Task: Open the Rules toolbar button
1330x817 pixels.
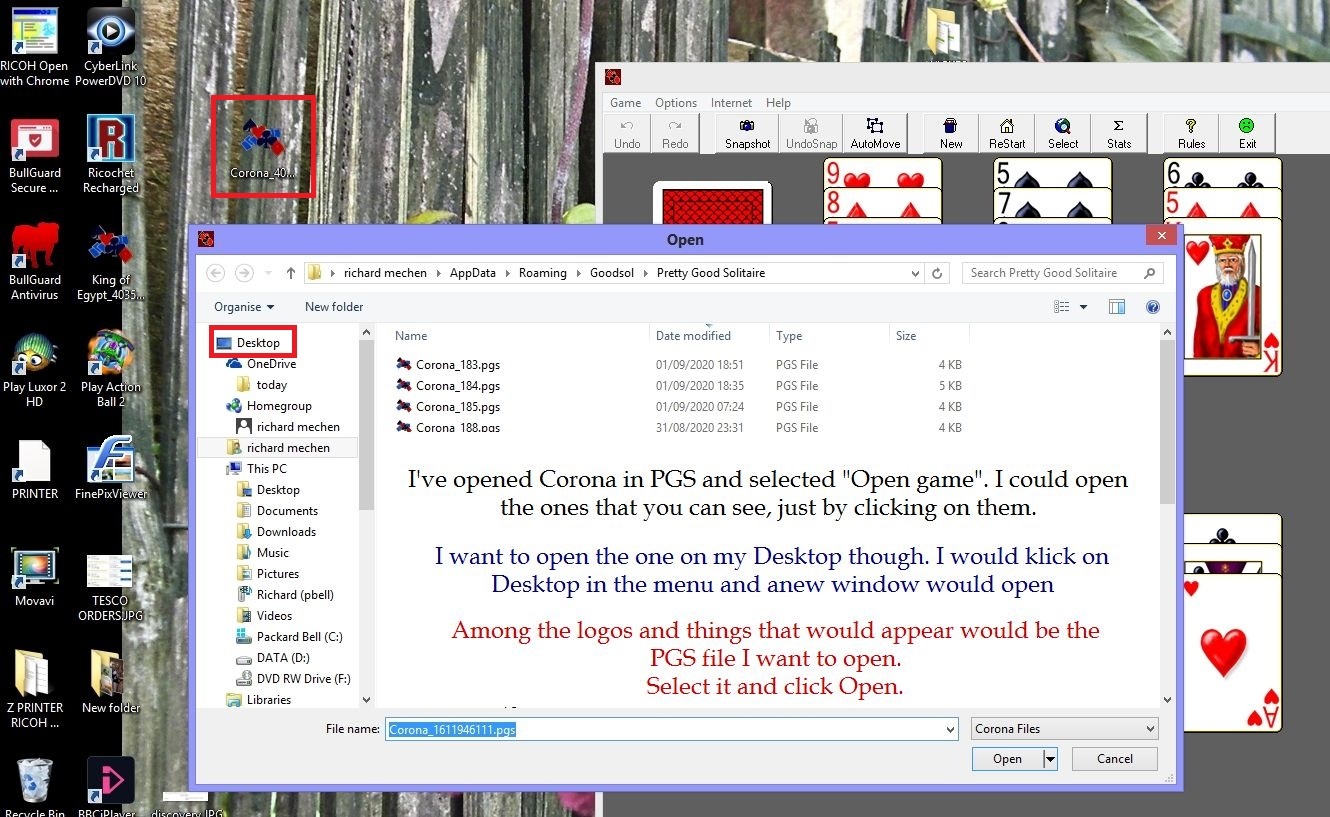Action: 1191,133
